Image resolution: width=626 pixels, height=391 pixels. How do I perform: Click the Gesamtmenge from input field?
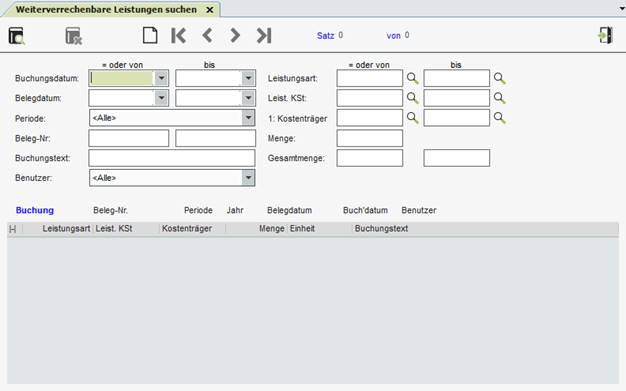[x=369, y=158]
